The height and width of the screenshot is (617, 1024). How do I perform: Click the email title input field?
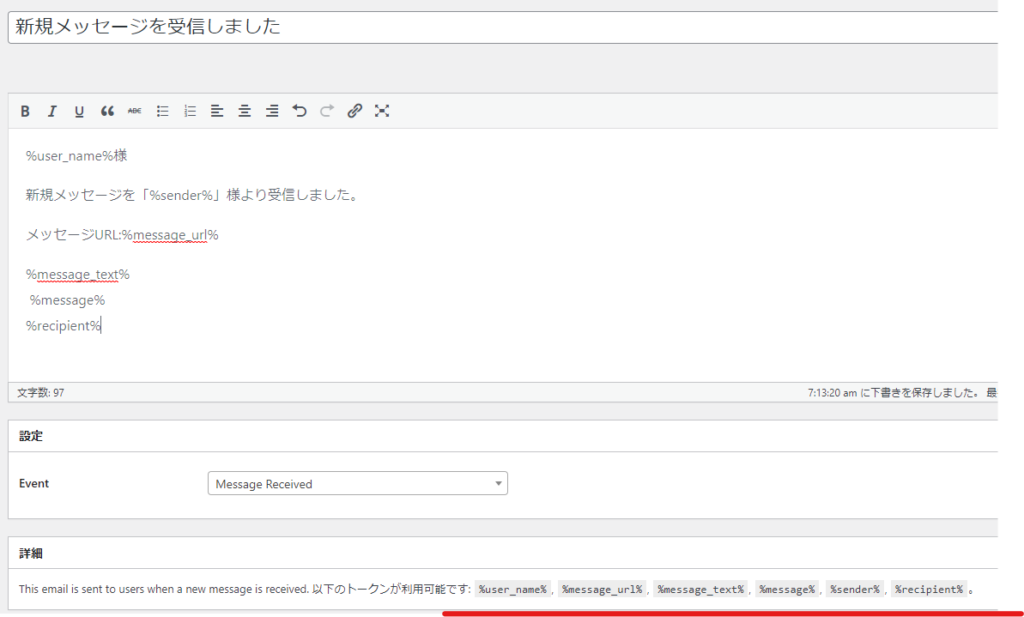tap(500, 27)
